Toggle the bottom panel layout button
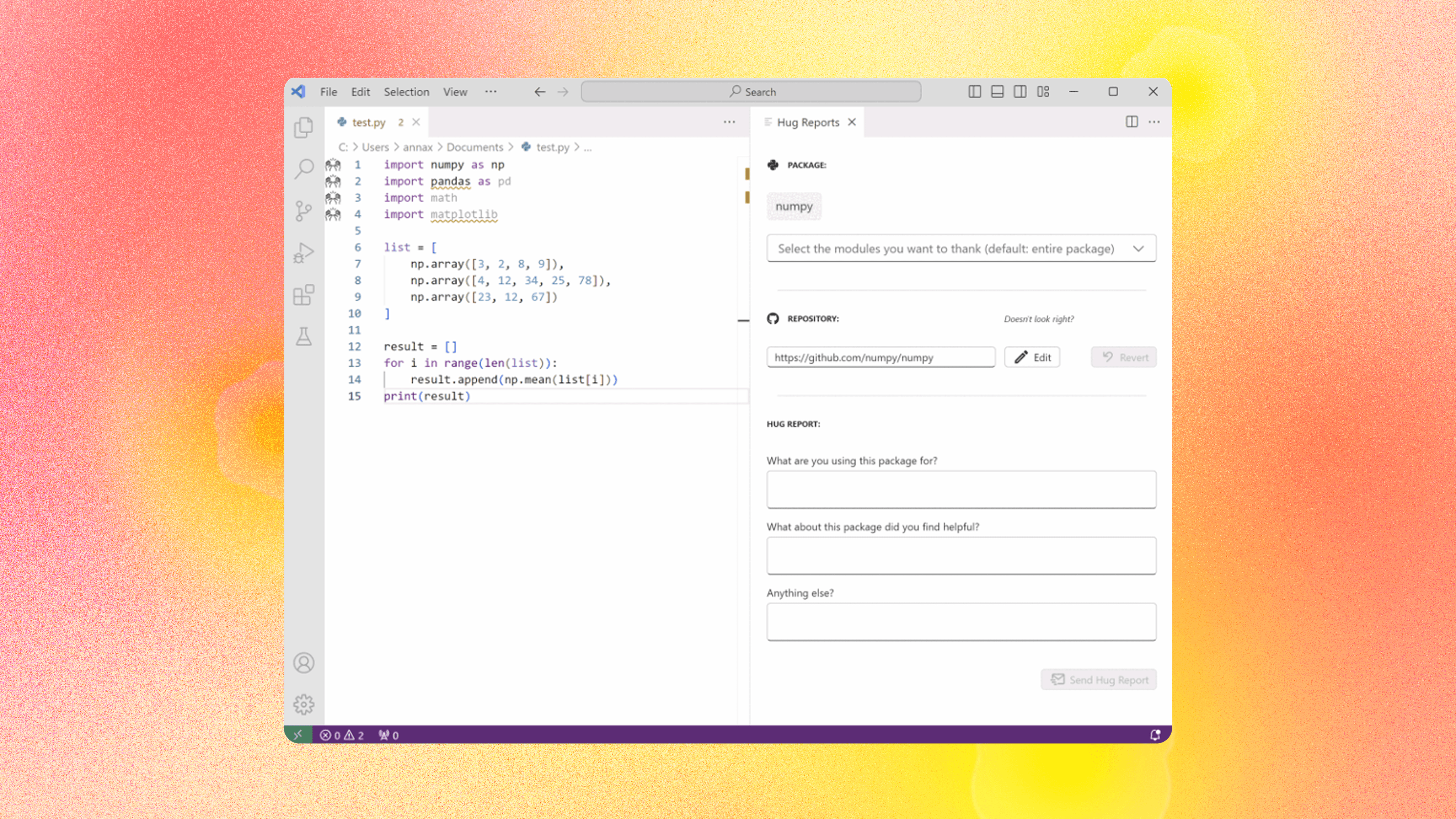This screenshot has width=1456, height=819. click(x=997, y=92)
